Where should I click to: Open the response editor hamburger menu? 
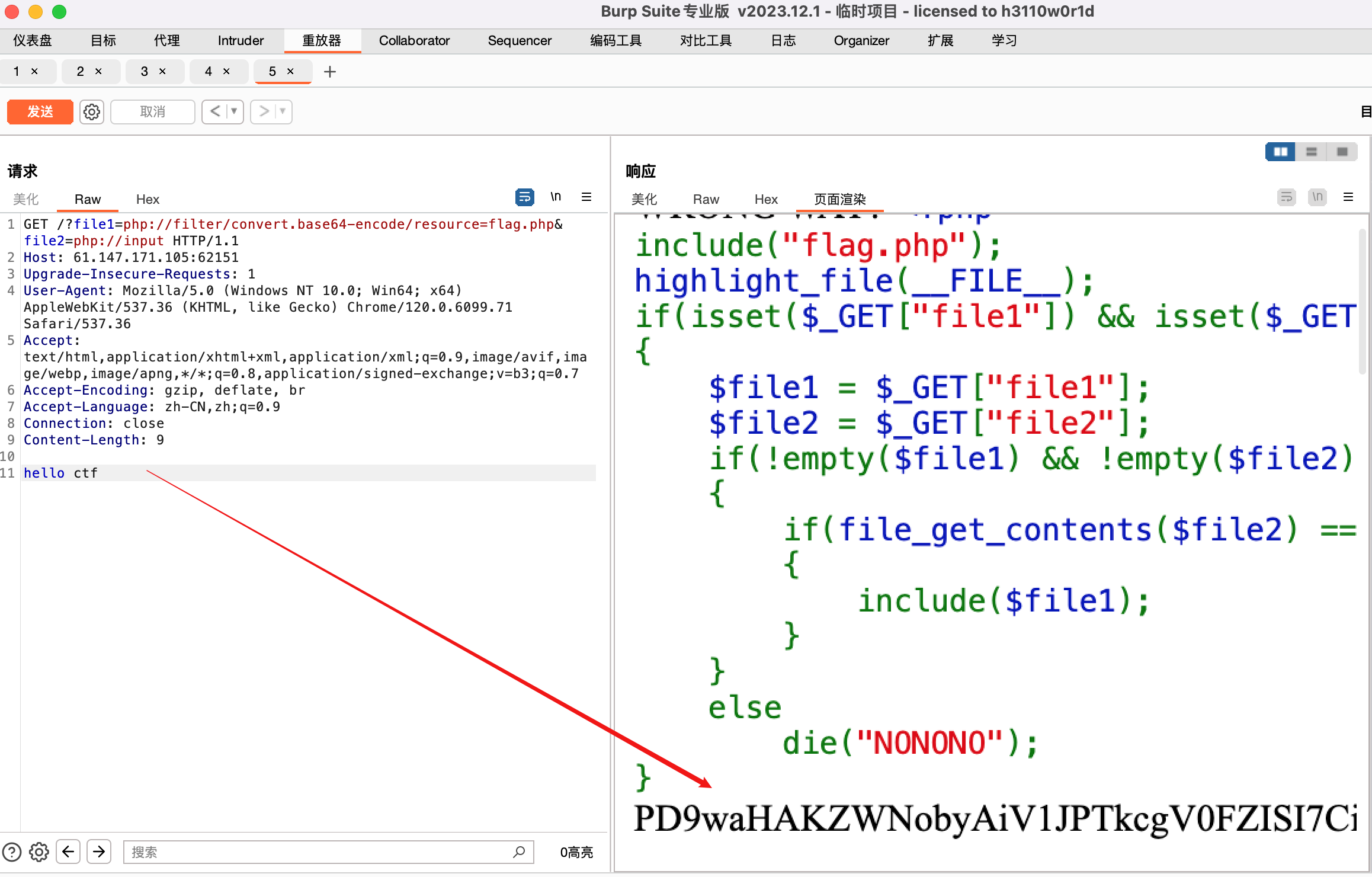pos(1349,197)
